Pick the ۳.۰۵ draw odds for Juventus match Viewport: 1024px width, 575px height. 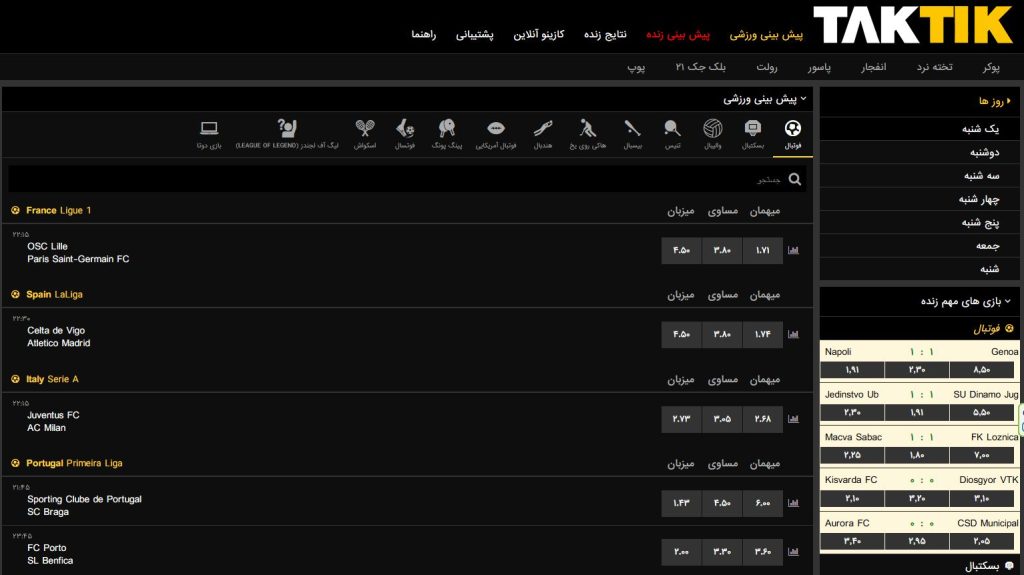tap(722, 419)
